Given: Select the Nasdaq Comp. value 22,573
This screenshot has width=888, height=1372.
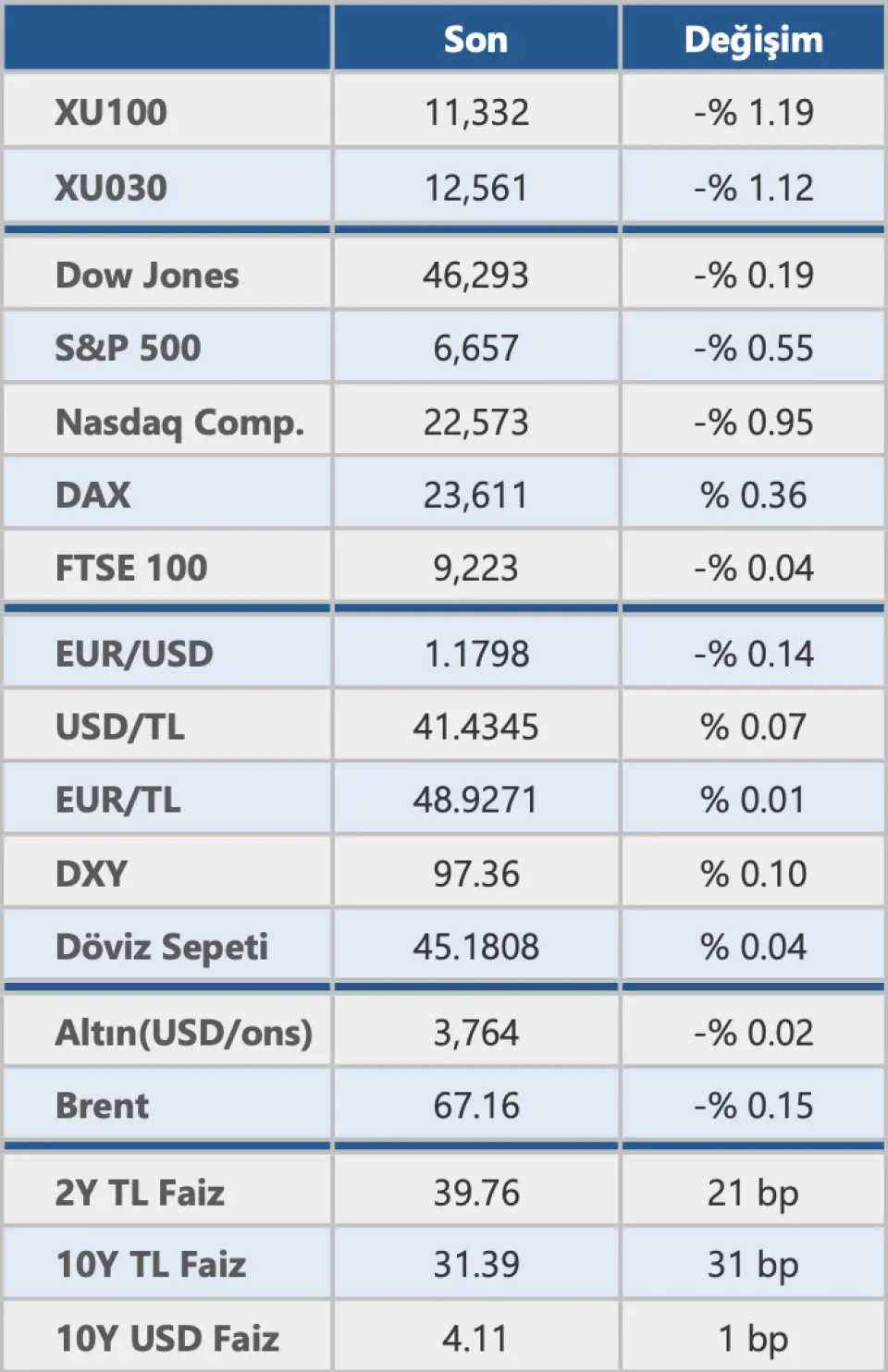Looking at the screenshot, I should pos(475,423).
